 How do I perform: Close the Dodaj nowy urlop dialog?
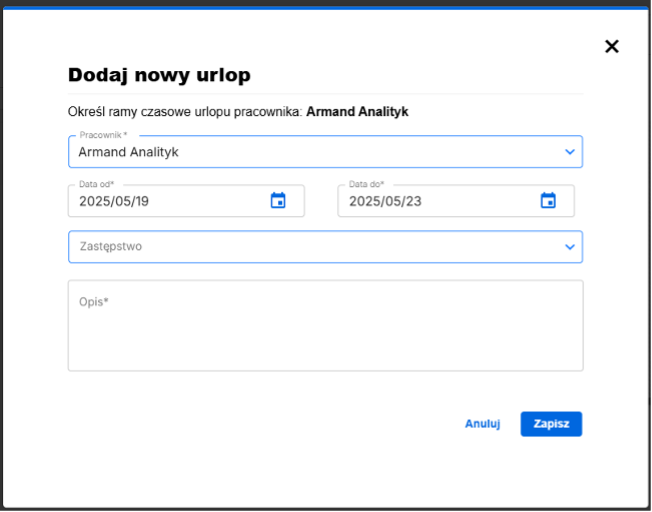tap(612, 46)
